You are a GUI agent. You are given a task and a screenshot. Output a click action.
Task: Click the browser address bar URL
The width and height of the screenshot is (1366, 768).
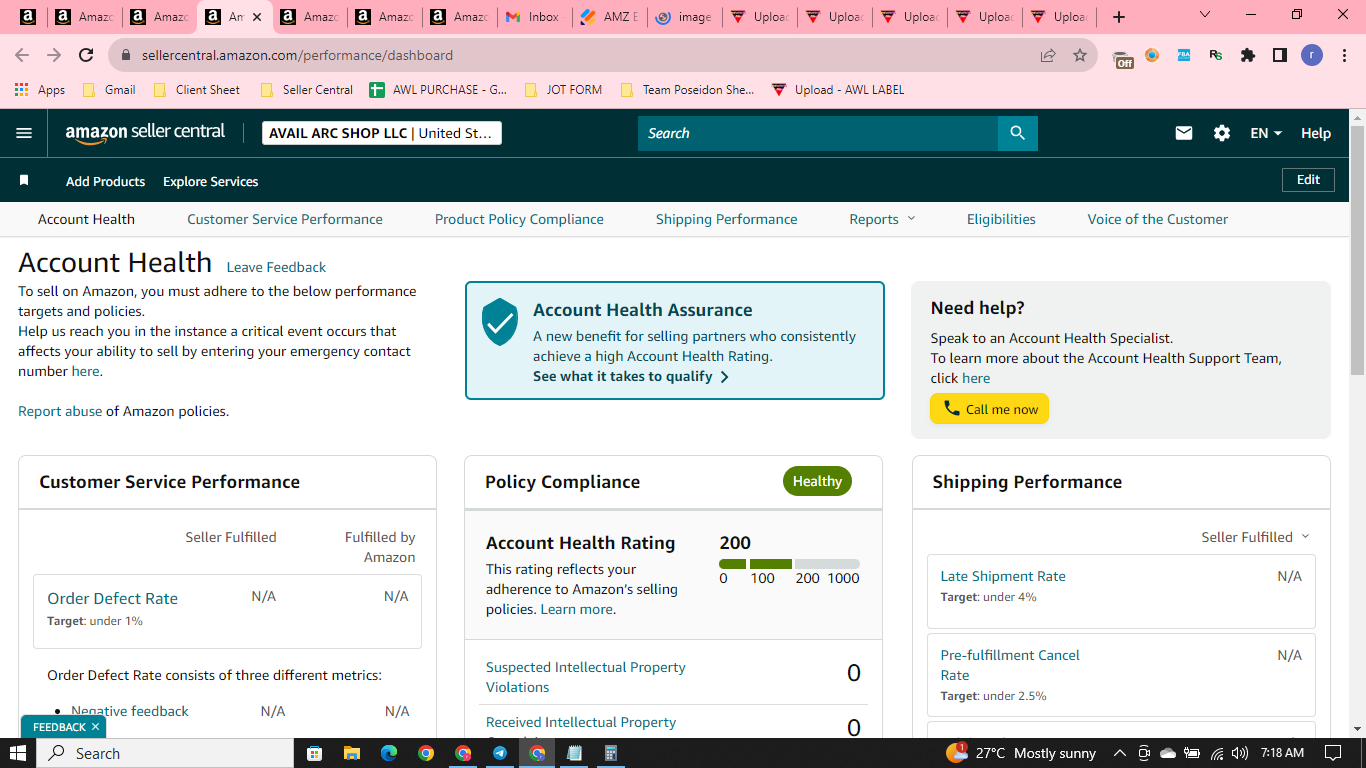click(x=297, y=55)
